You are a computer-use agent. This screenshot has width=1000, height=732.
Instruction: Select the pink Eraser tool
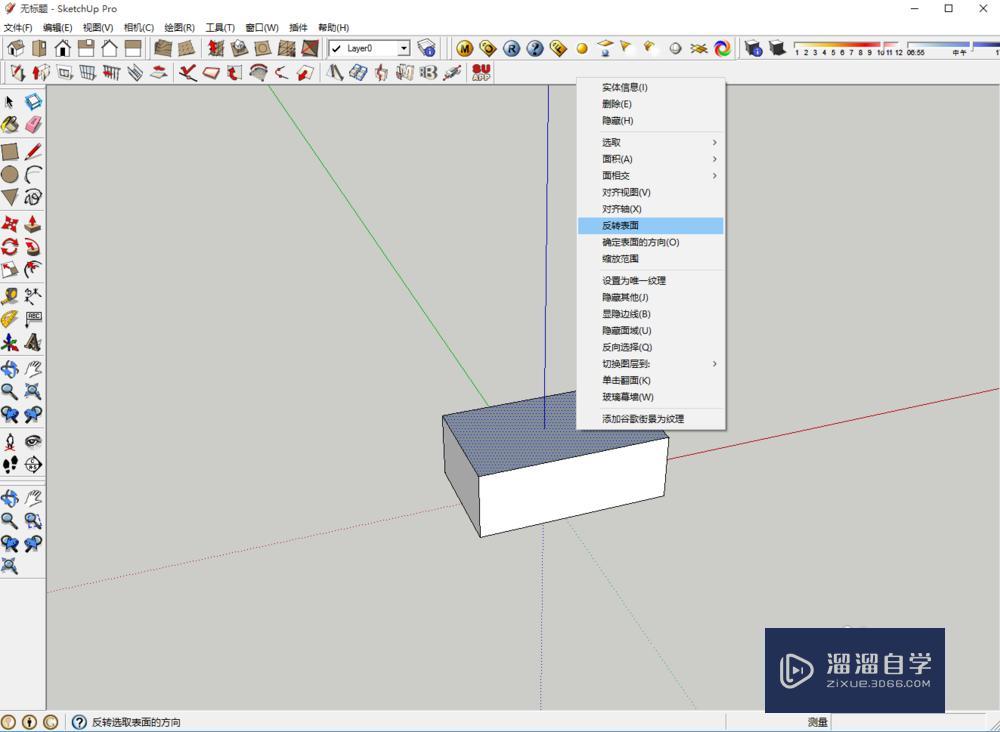(x=33, y=124)
